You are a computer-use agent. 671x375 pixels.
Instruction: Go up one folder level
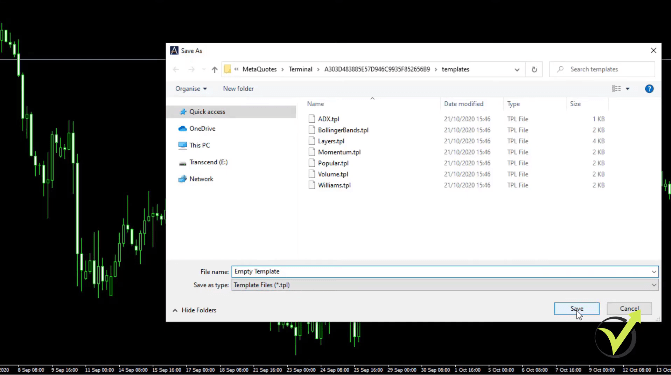(x=214, y=69)
